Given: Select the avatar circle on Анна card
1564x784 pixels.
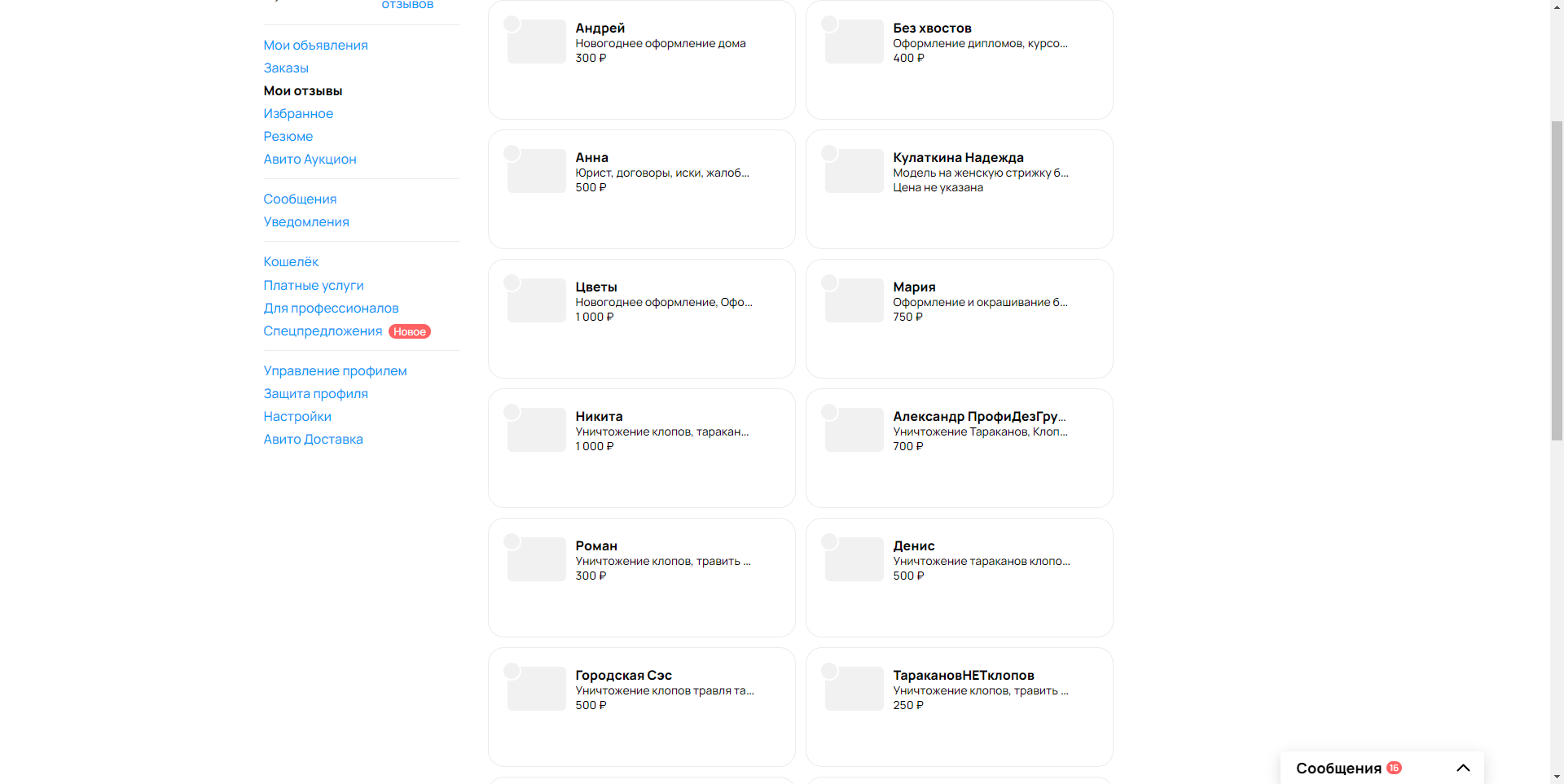Looking at the screenshot, I should pos(512,153).
